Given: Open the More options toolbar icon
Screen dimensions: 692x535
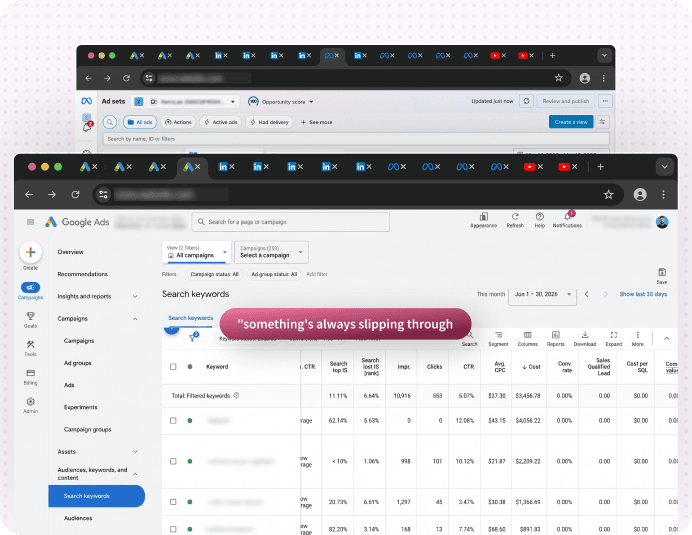Looking at the screenshot, I should 637,335.
